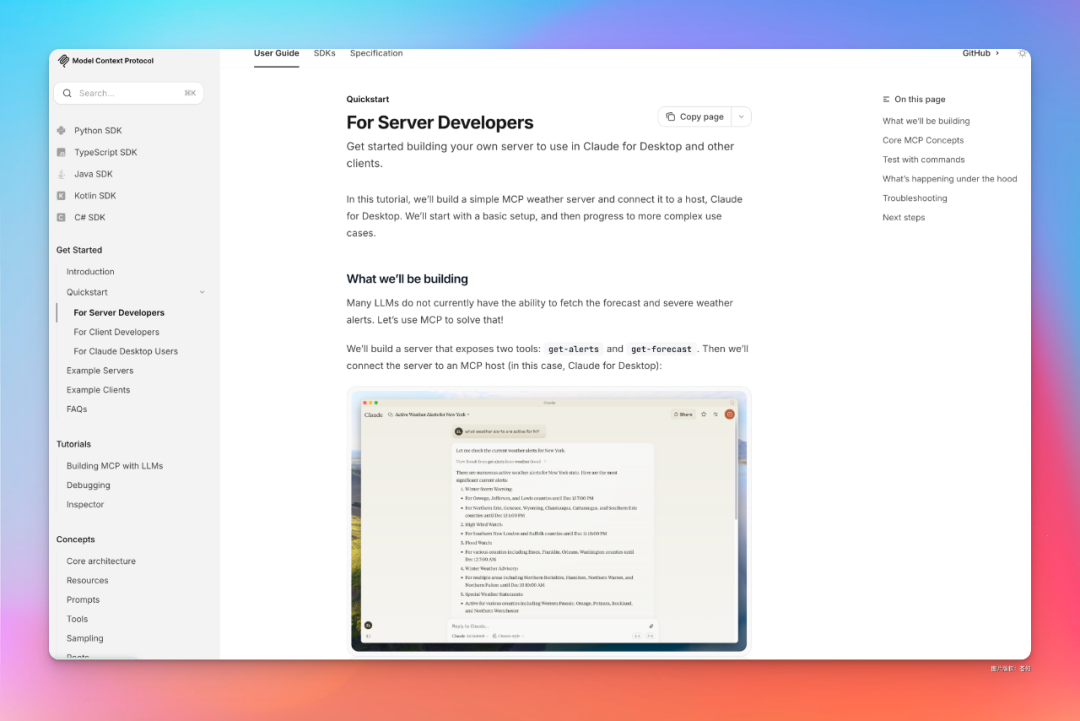This screenshot has height=721, width=1080.
Task: Click the For Server Developers page title
Action: 439,123
